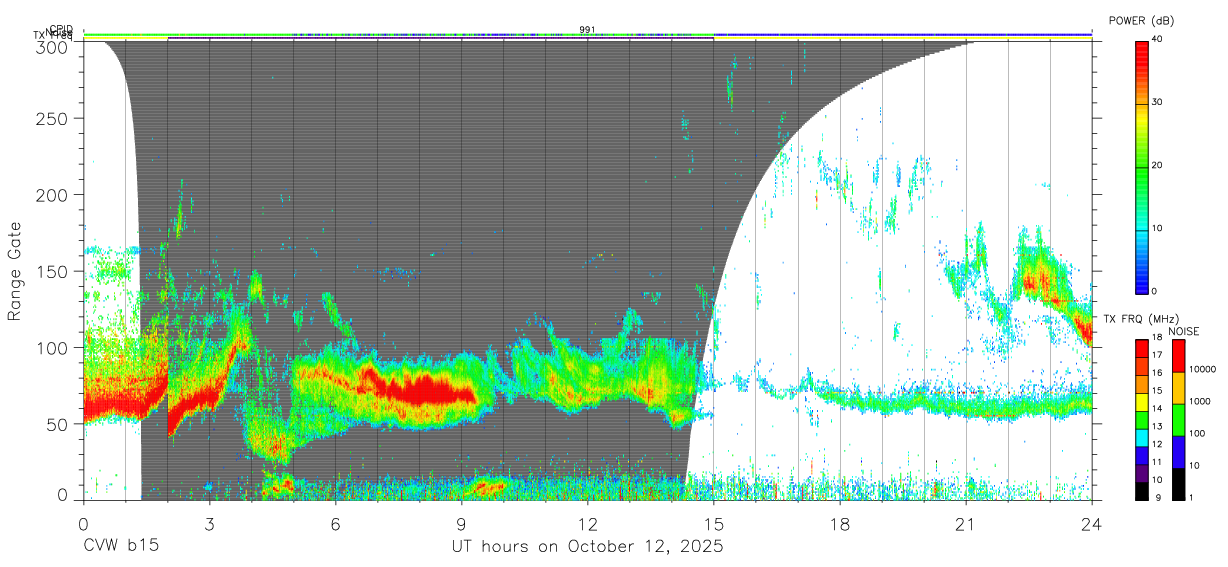Click the 24 hour tick on UT axis
1228x567 pixels.
[1092, 523]
